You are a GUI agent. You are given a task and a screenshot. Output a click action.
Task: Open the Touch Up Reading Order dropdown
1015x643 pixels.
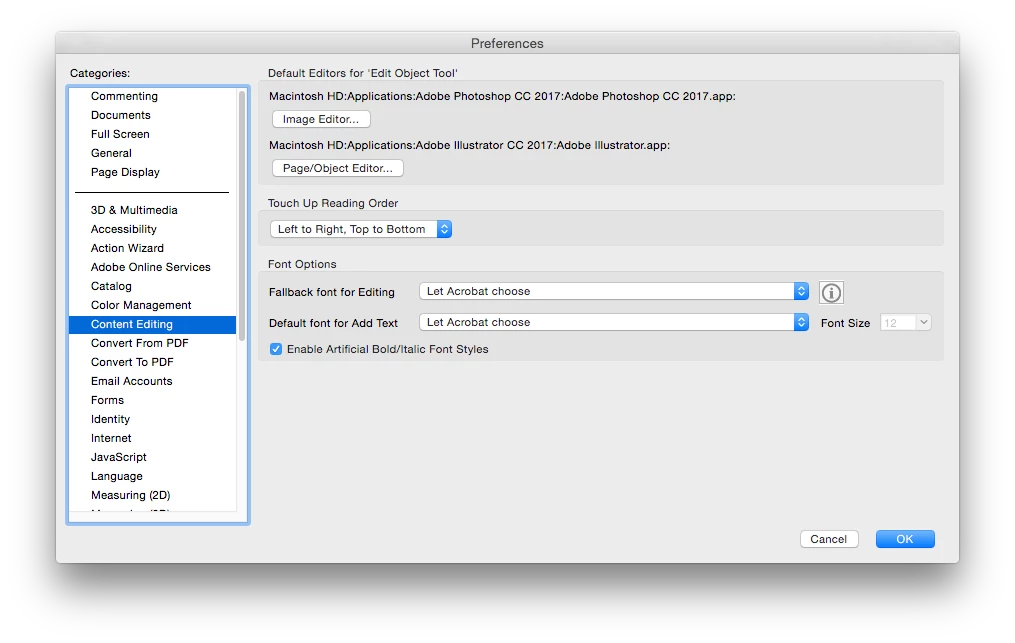[x=361, y=229]
